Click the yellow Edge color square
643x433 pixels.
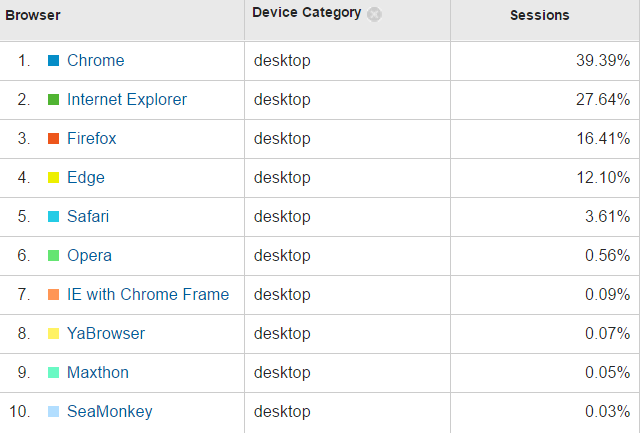54,178
